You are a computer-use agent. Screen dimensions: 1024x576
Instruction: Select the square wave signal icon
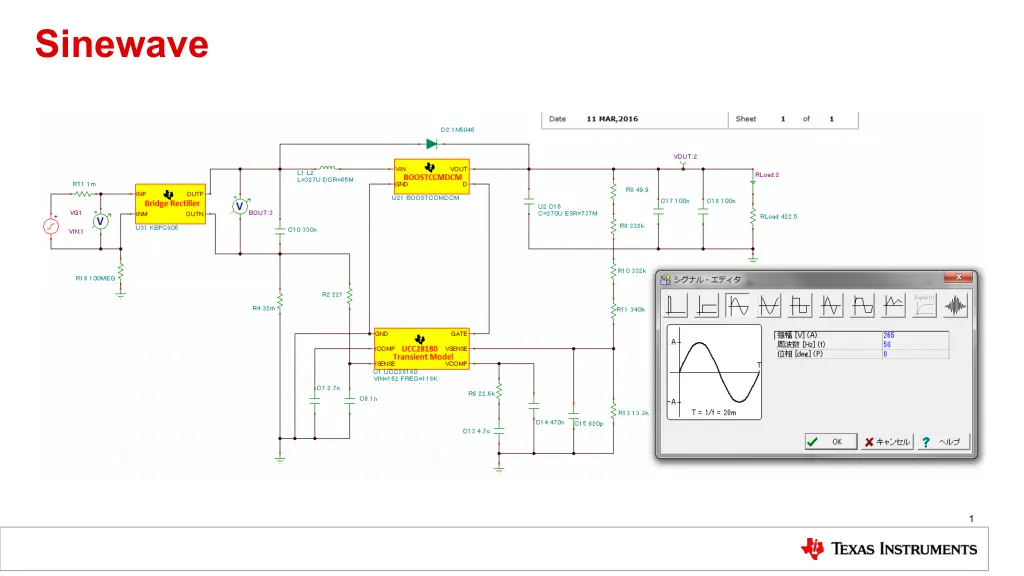click(x=800, y=304)
